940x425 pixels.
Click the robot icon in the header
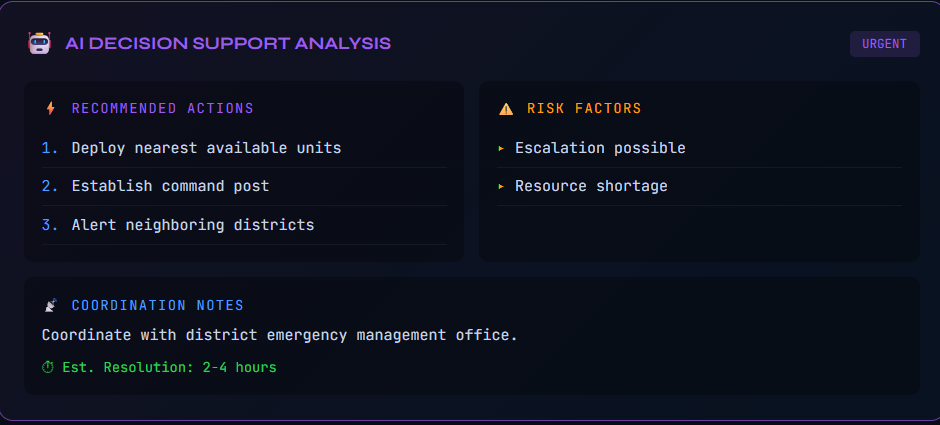point(39,43)
